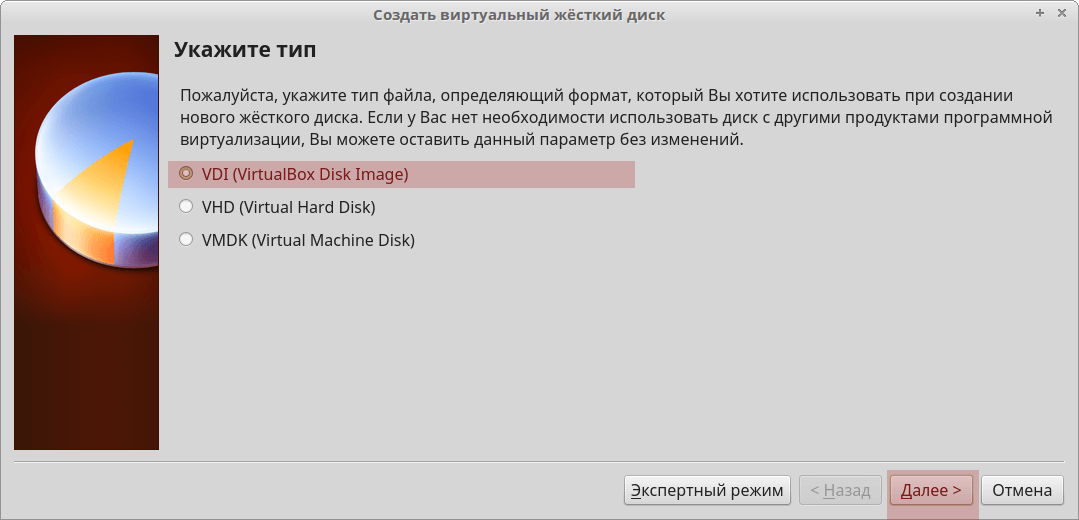Click the greyed-out < Назад button
The width and height of the screenshot is (1079, 520).
click(x=840, y=490)
